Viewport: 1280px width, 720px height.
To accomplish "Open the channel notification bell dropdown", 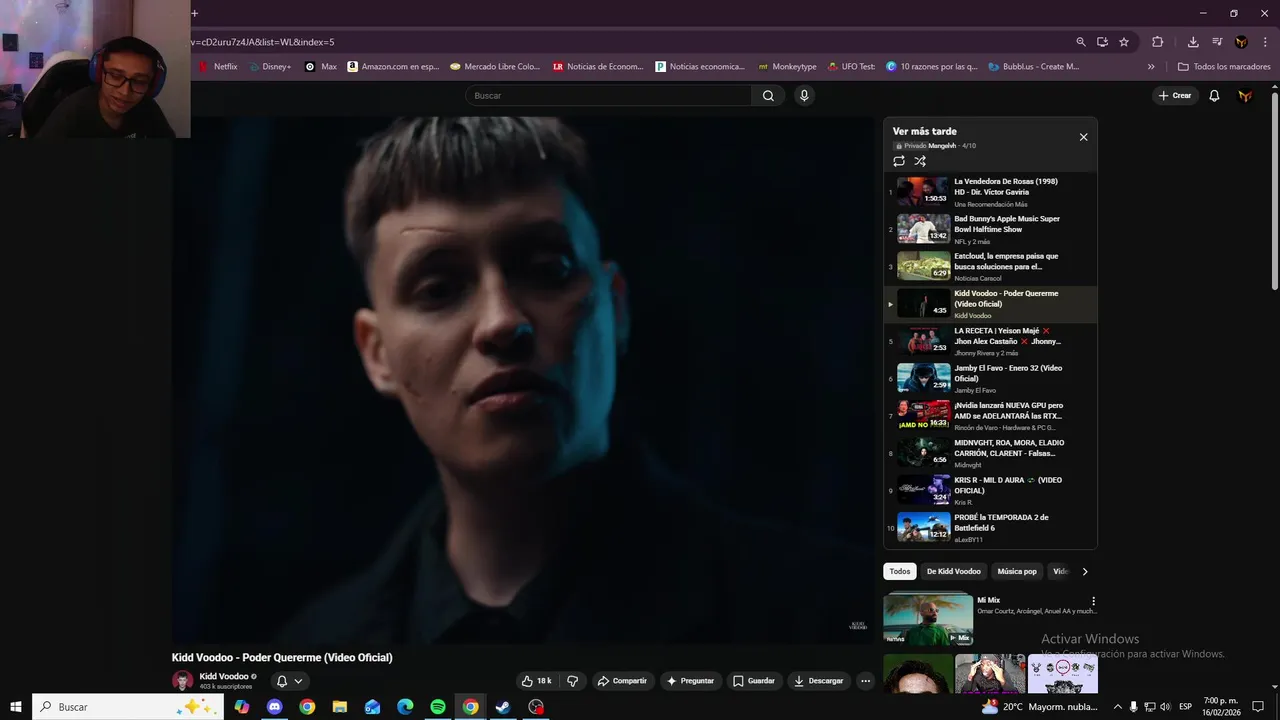I will [289, 681].
